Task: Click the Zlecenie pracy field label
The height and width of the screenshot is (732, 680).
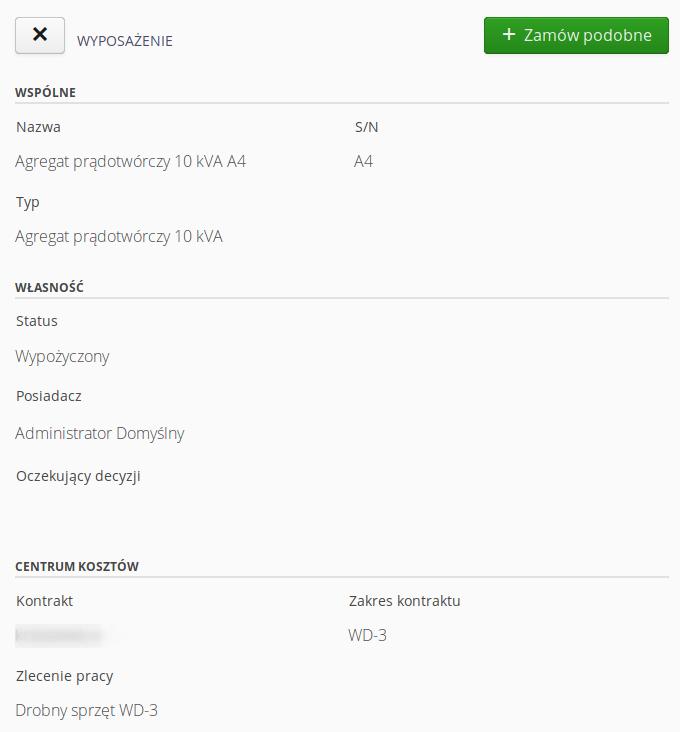Action: 72,676
